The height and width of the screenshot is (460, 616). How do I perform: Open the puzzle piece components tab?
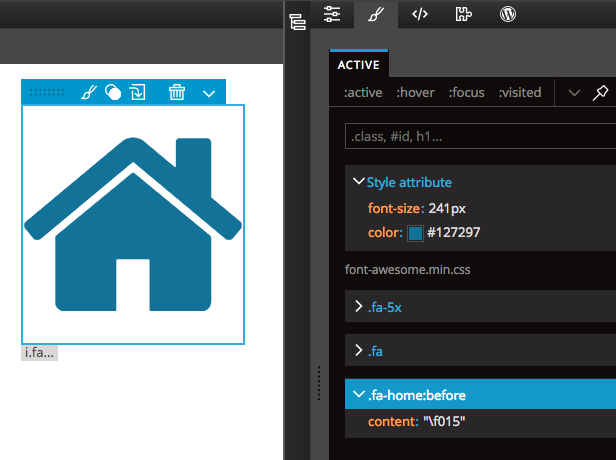pos(464,15)
